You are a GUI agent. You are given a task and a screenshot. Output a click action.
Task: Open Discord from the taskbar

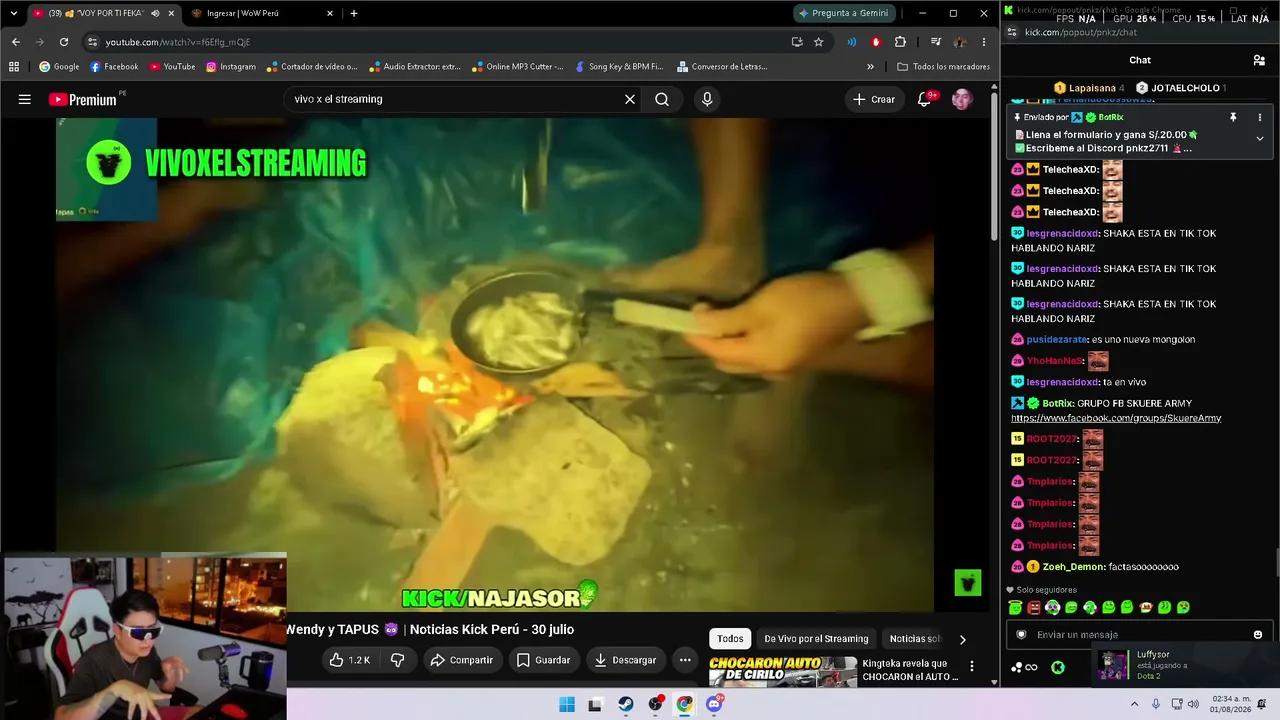[714, 704]
